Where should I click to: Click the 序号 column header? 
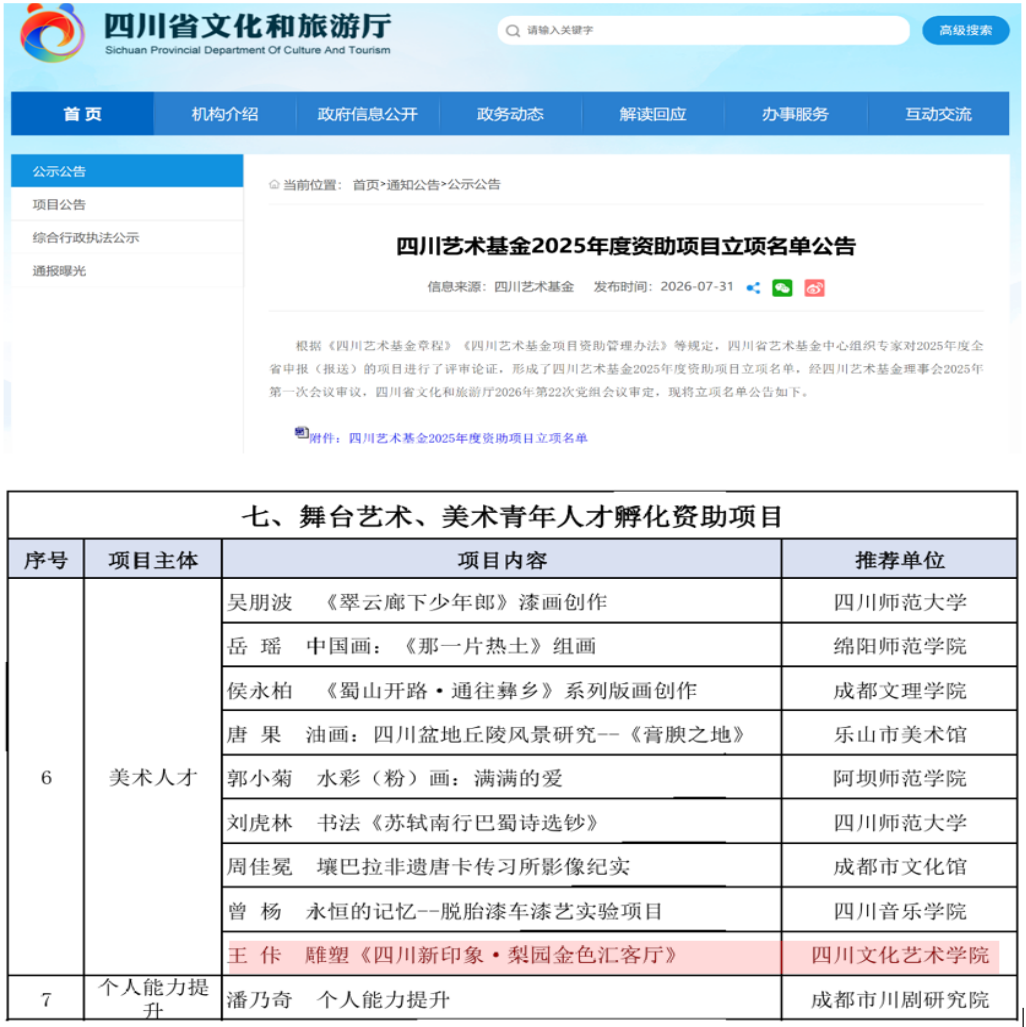(x=46, y=560)
